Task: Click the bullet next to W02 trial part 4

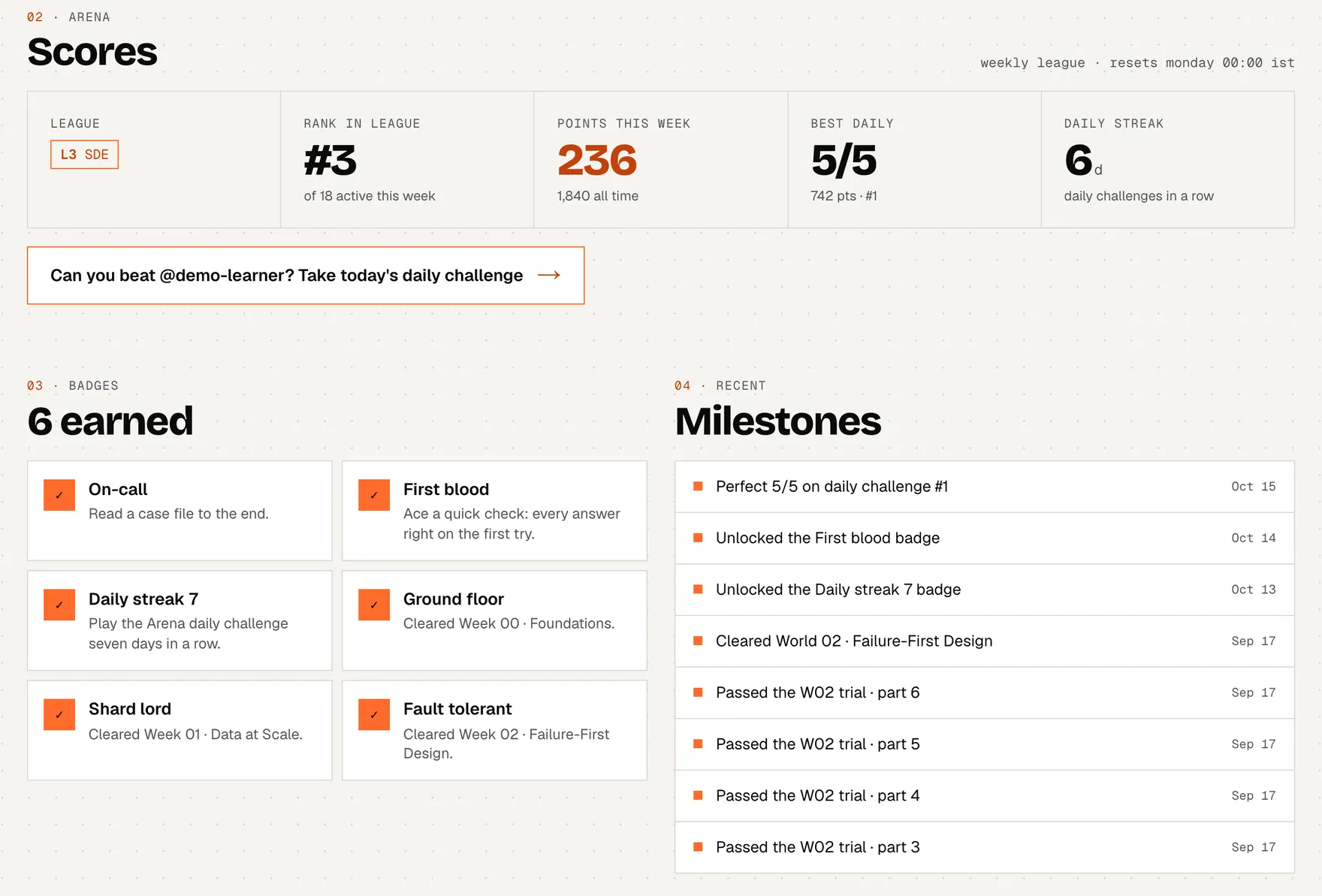Action: [698, 795]
